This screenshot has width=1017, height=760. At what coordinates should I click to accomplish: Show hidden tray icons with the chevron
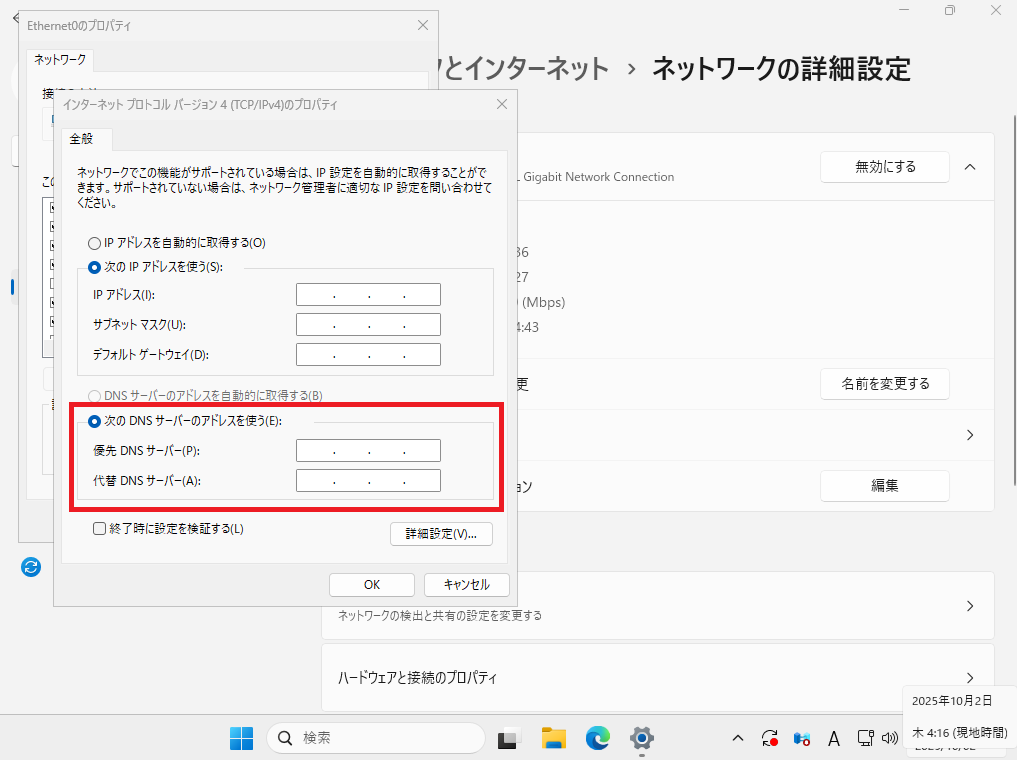[x=738, y=739]
